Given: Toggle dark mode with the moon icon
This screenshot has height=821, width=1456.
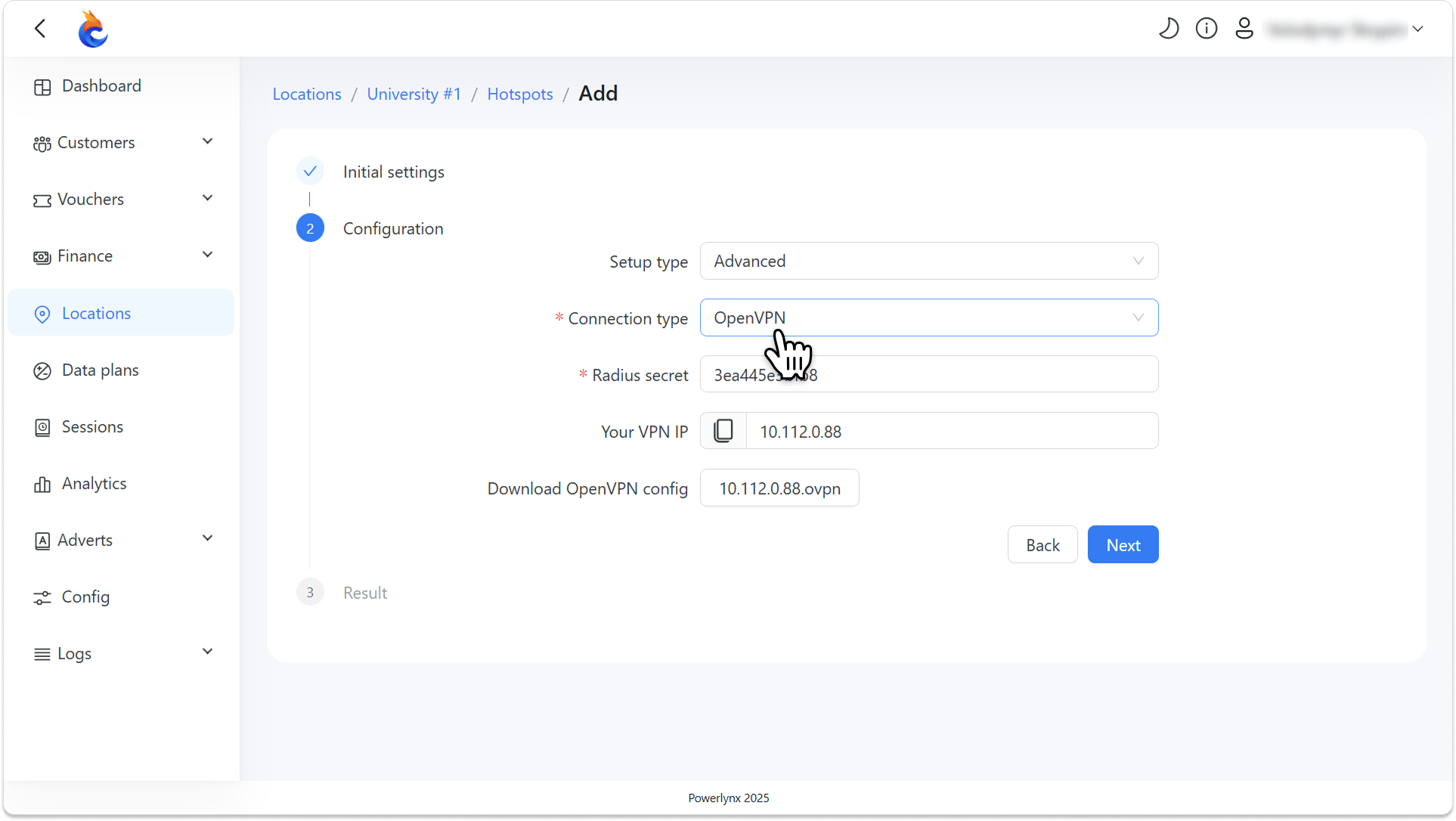Looking at the screenshot, I should click(1169, 29).
